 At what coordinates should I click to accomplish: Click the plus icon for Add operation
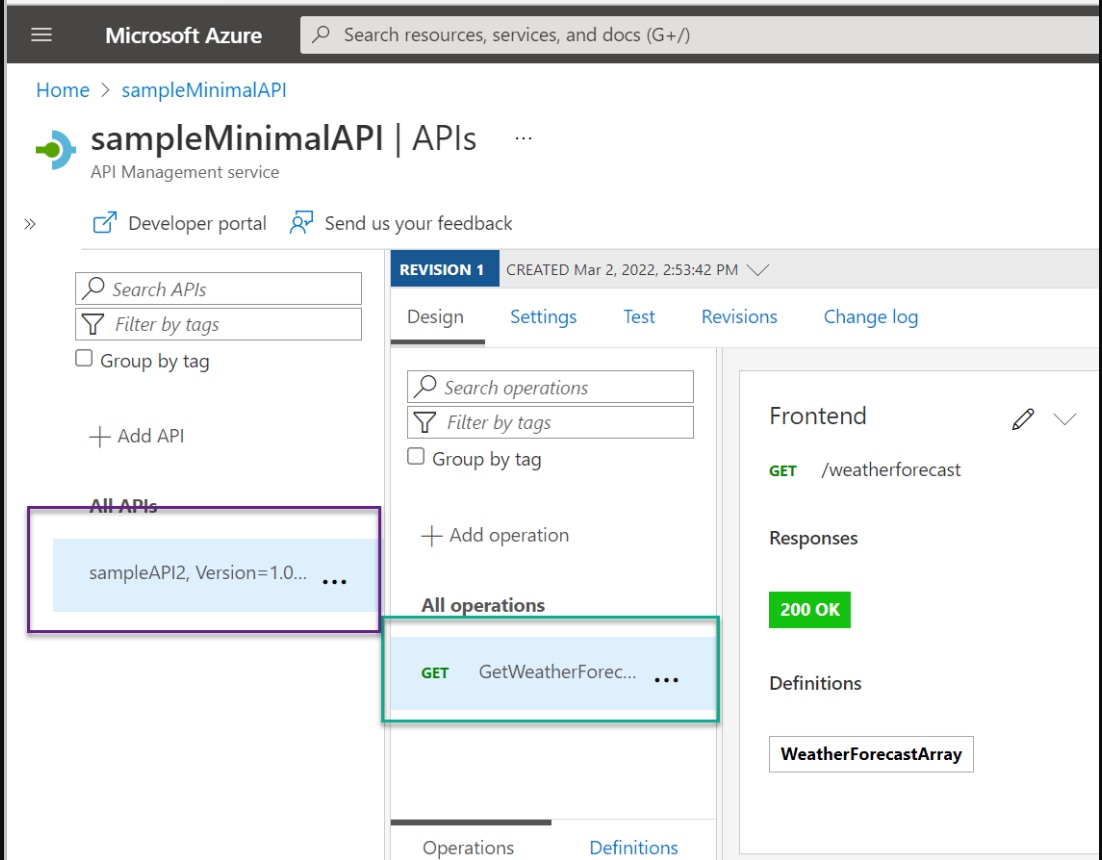coord(431,536)
